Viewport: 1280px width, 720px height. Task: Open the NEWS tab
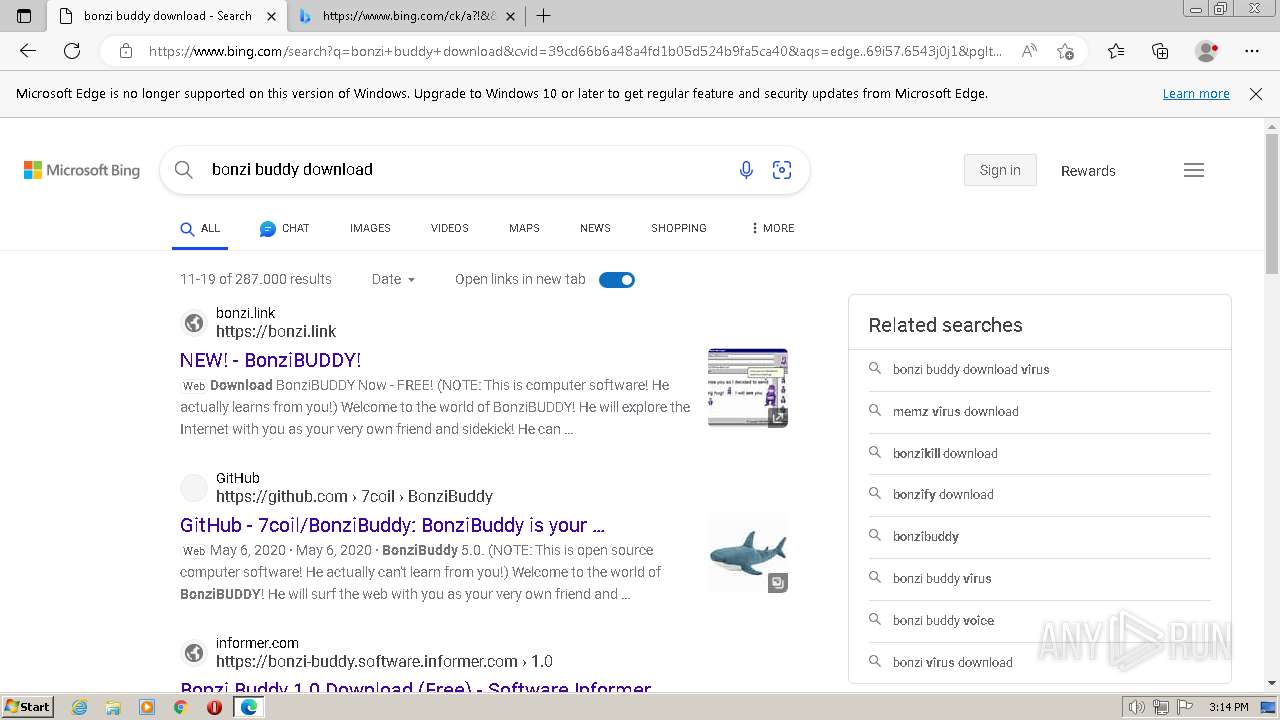click(595, 228)
